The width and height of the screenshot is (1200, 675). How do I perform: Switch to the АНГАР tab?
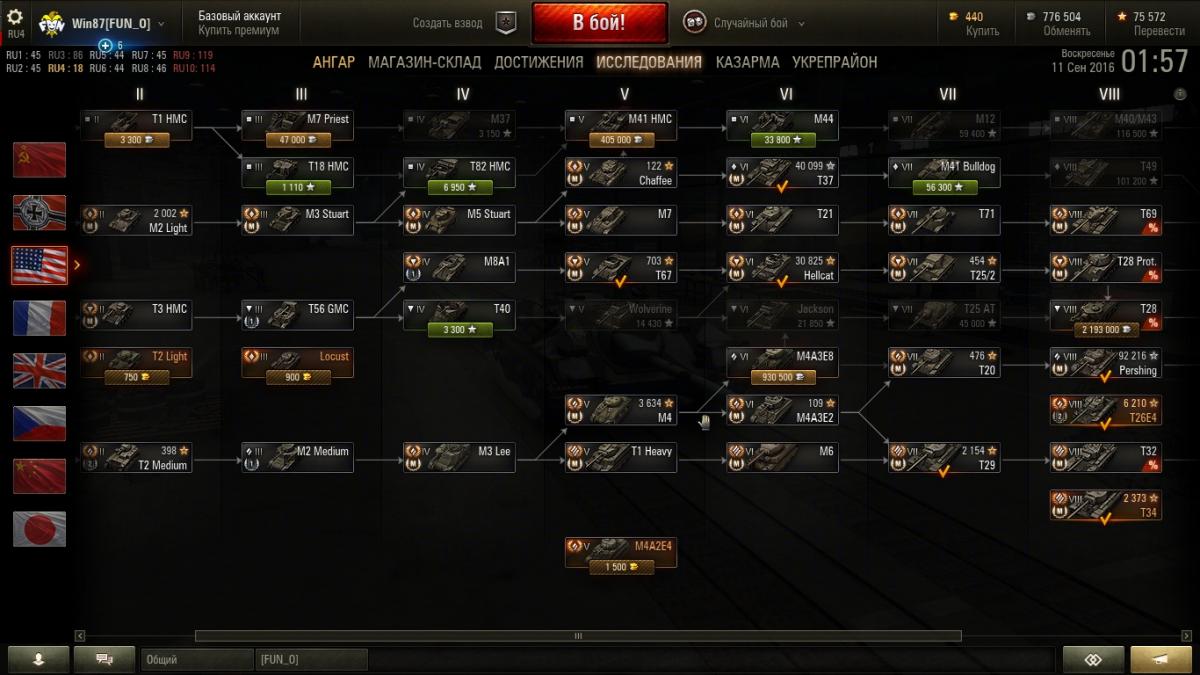coord(333,62)
